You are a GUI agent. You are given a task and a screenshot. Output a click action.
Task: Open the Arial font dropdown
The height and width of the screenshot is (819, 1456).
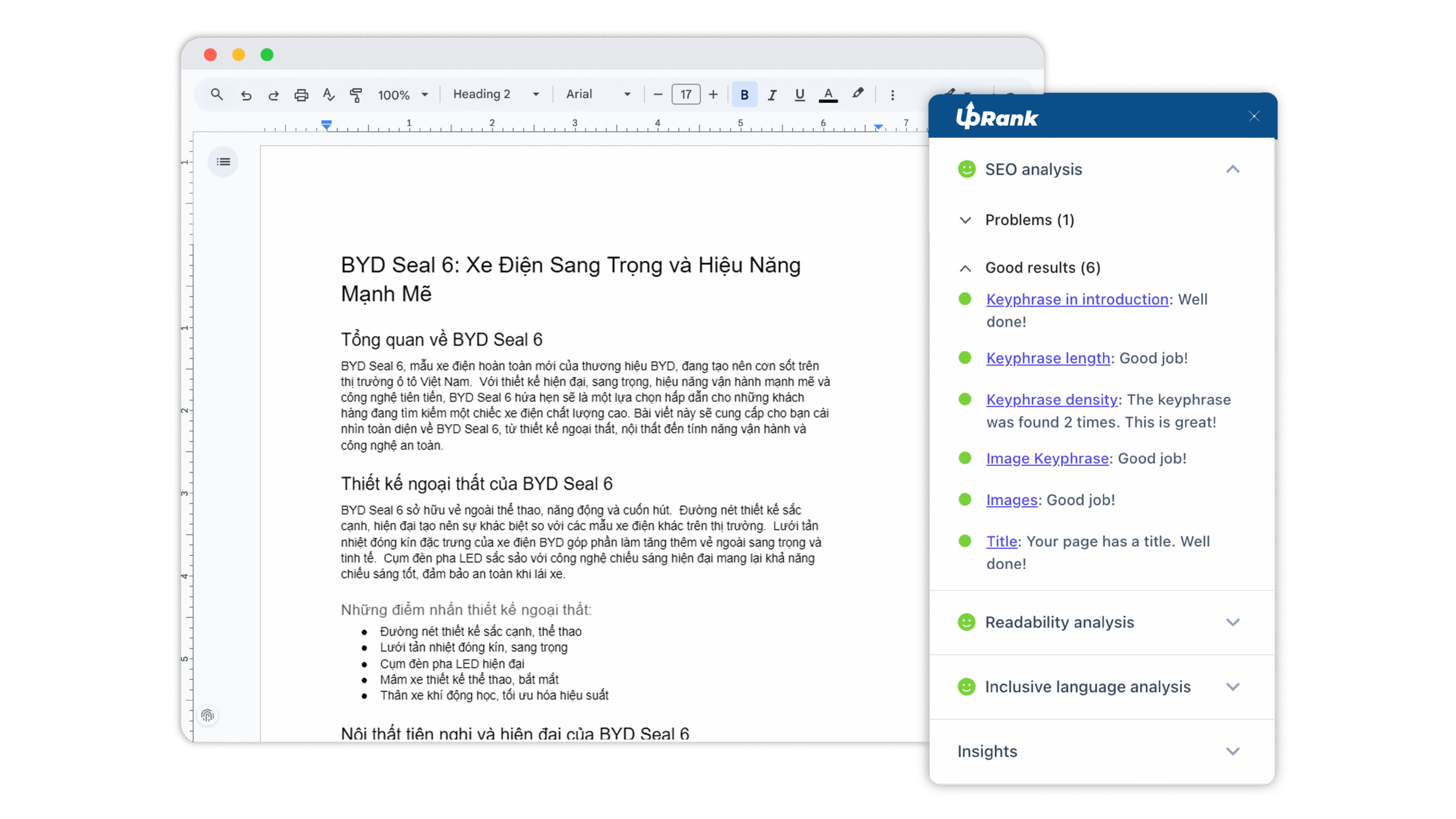click(598, 94)
